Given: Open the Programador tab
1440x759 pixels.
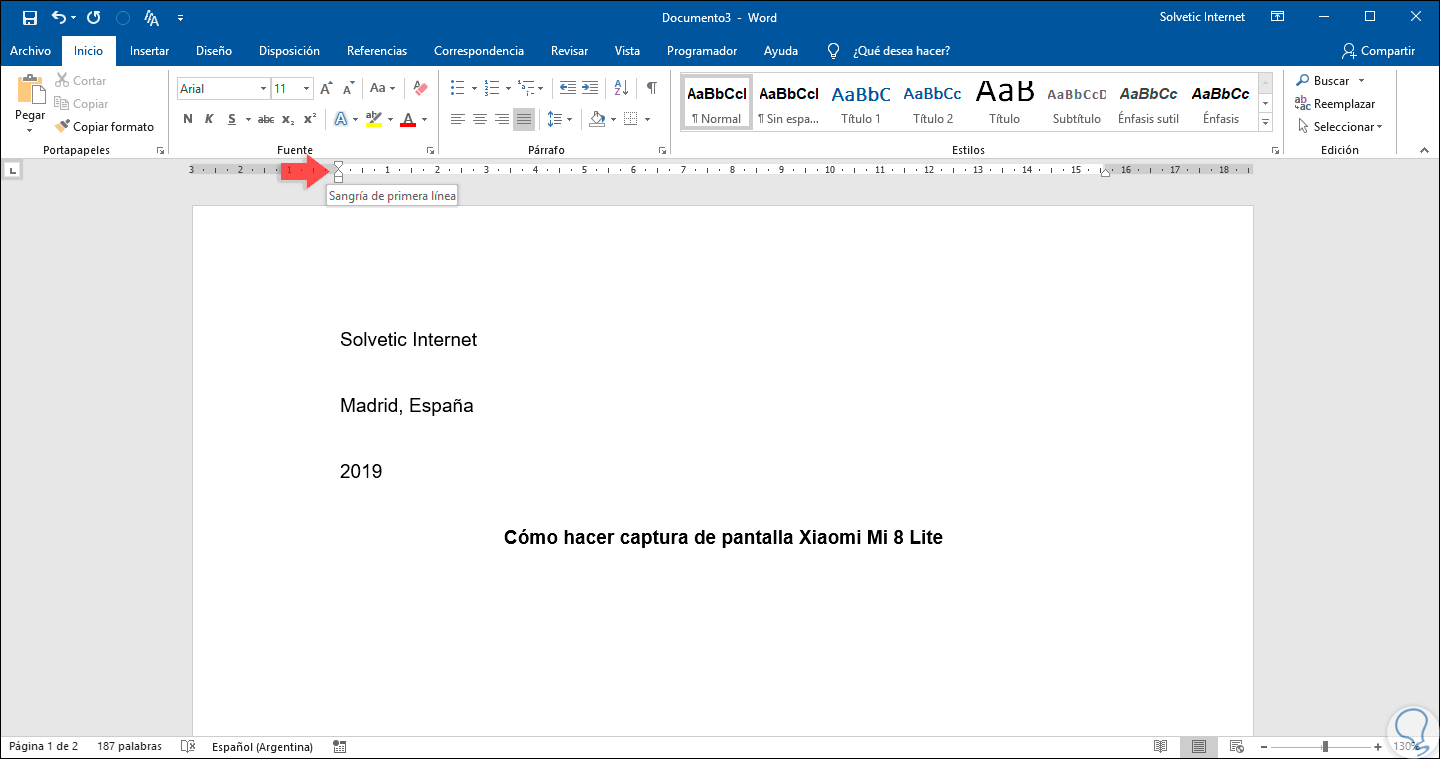Looking at the screenshot, I should click(702, 51).
